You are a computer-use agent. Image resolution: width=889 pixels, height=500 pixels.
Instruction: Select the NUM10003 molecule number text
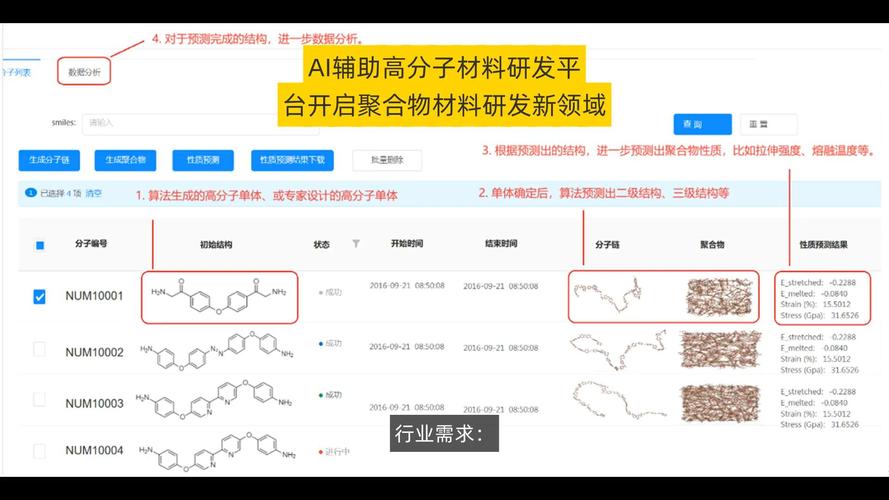(94, 404)
